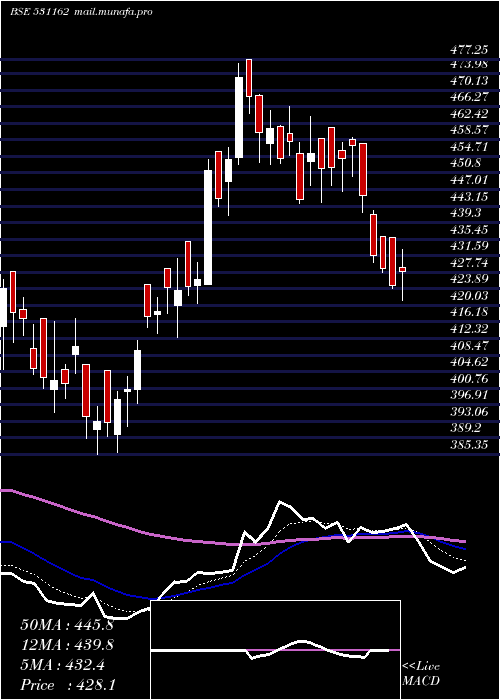Select the 462.42 price label
The image size is (500, 700).
tap(469, 114)
